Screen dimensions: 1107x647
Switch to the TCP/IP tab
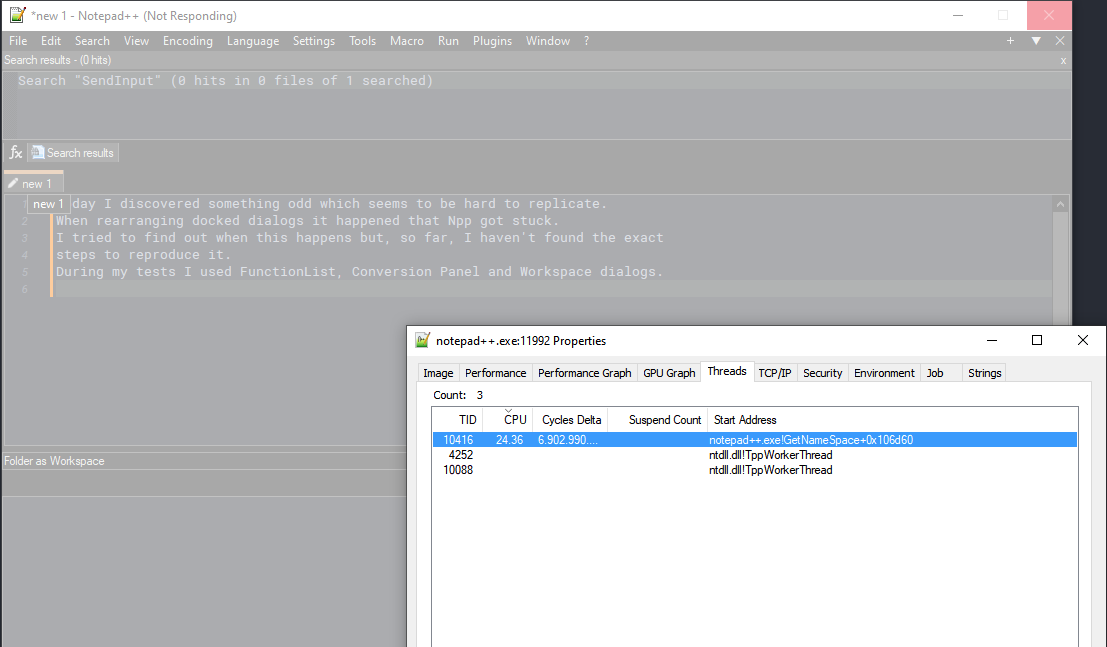(x=774, y=373)
